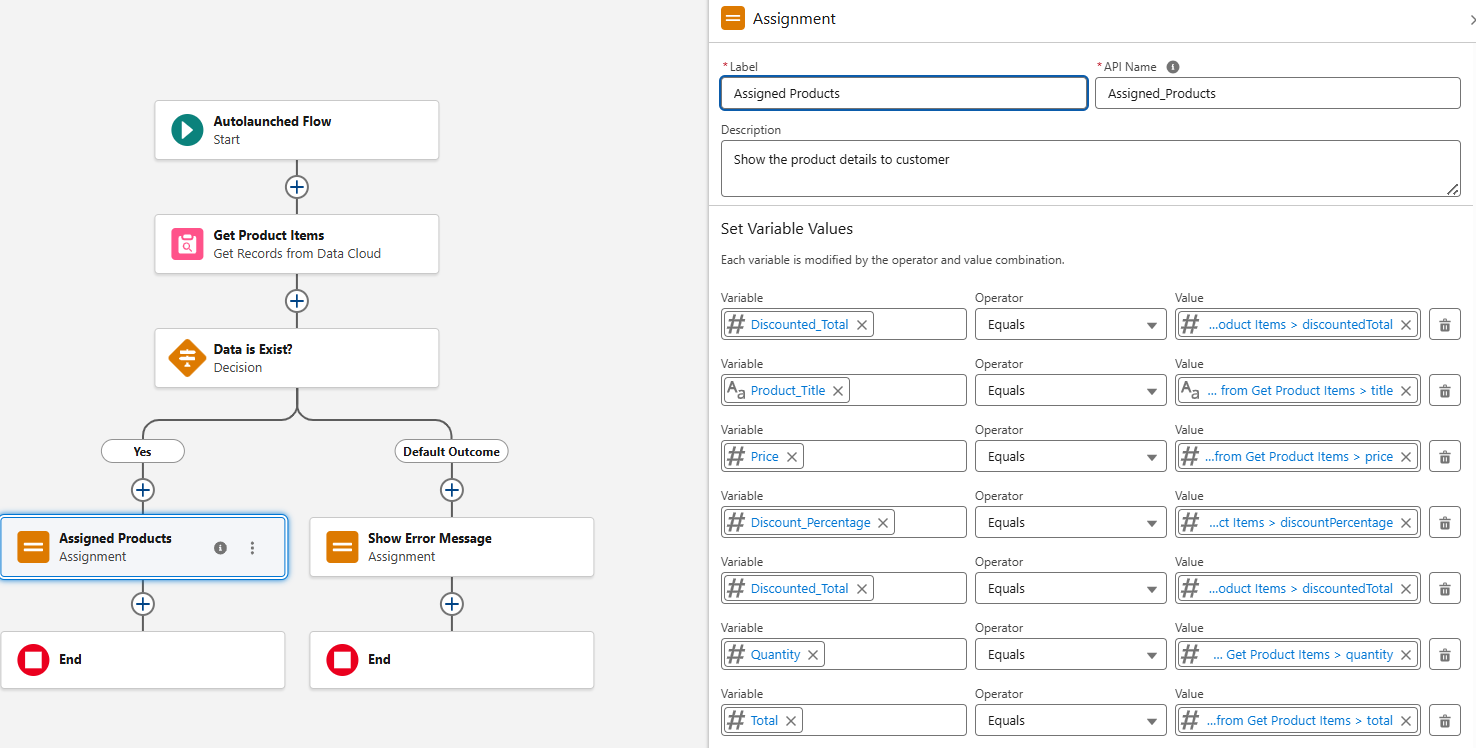This screenshot has height=748, width=1476.
Task: Click the plus button between Start and Get Product Items
Action: coord(296,187)
